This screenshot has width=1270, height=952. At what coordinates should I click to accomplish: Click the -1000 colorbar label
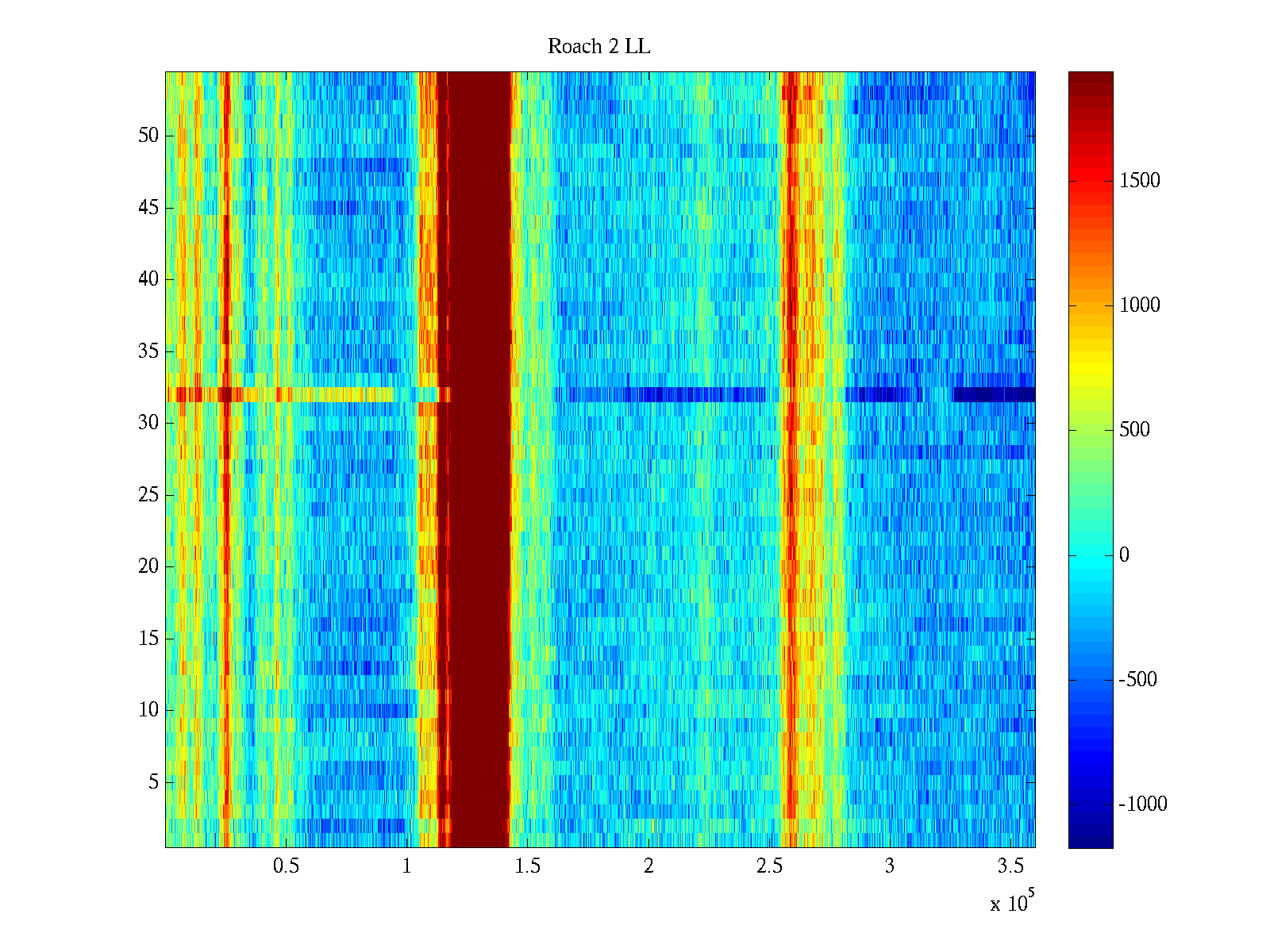[x=1142, y=804]
